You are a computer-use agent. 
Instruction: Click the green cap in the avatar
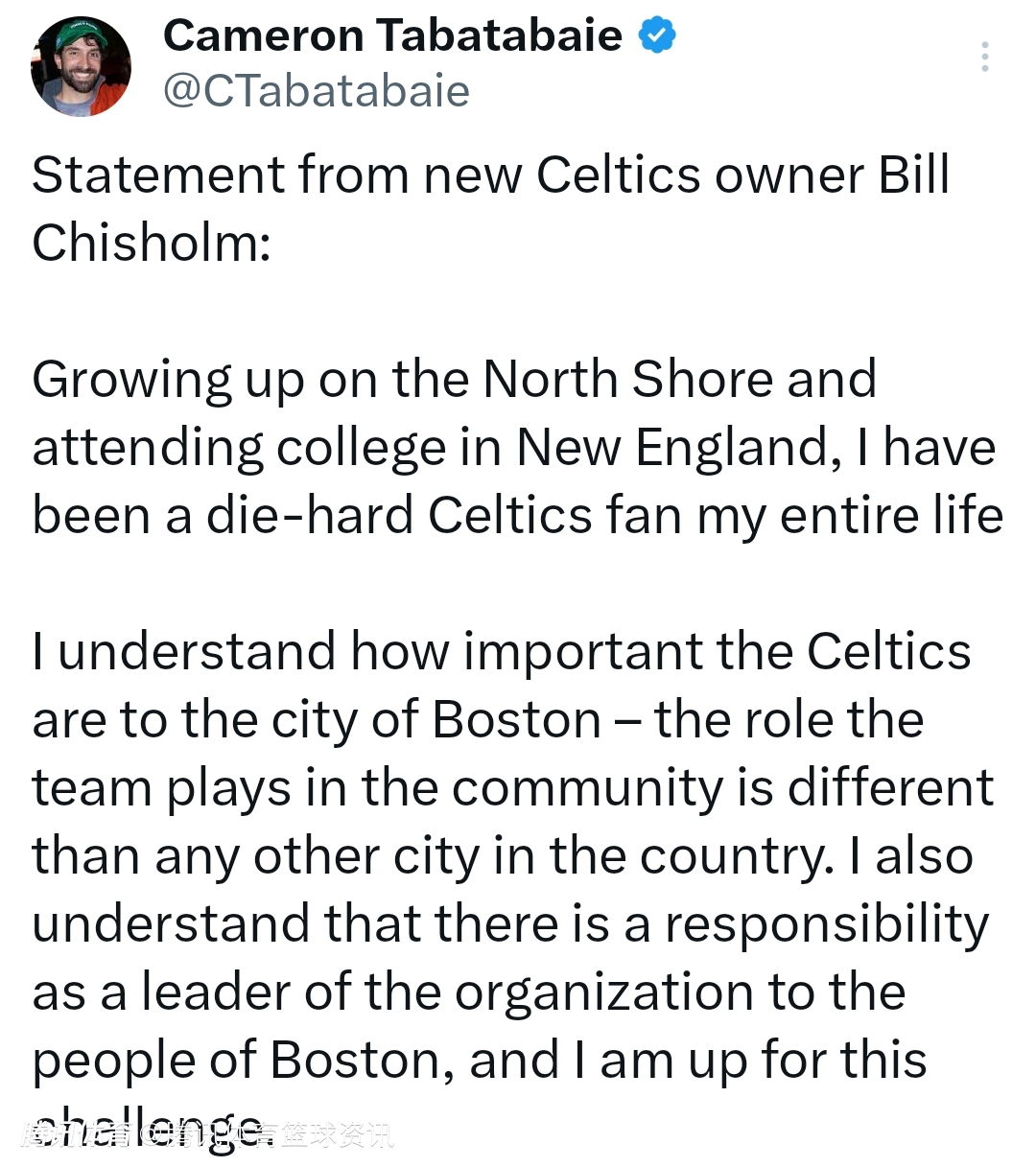(x=79, y=36)
